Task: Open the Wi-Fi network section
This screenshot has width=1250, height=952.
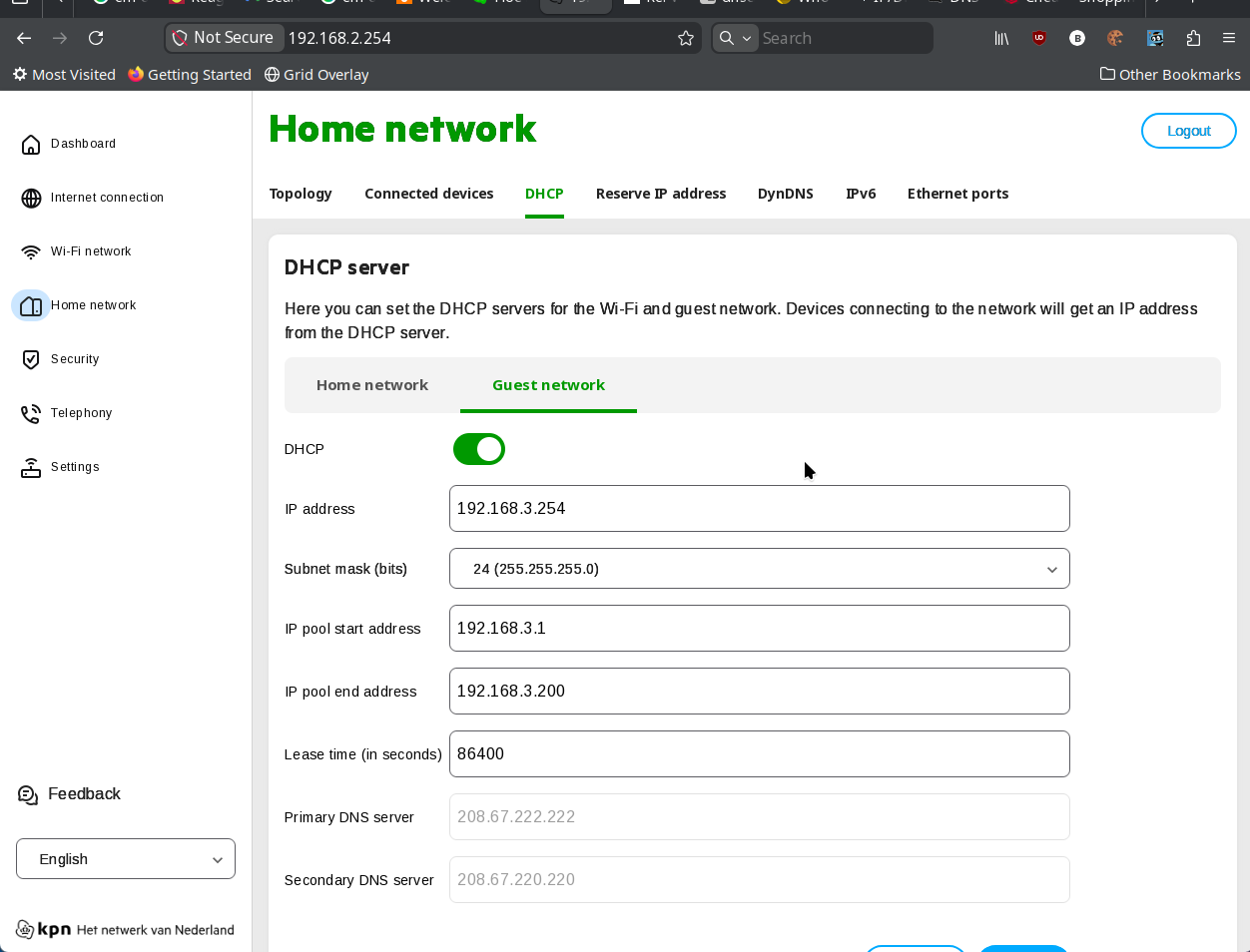Action: (91, 251)
